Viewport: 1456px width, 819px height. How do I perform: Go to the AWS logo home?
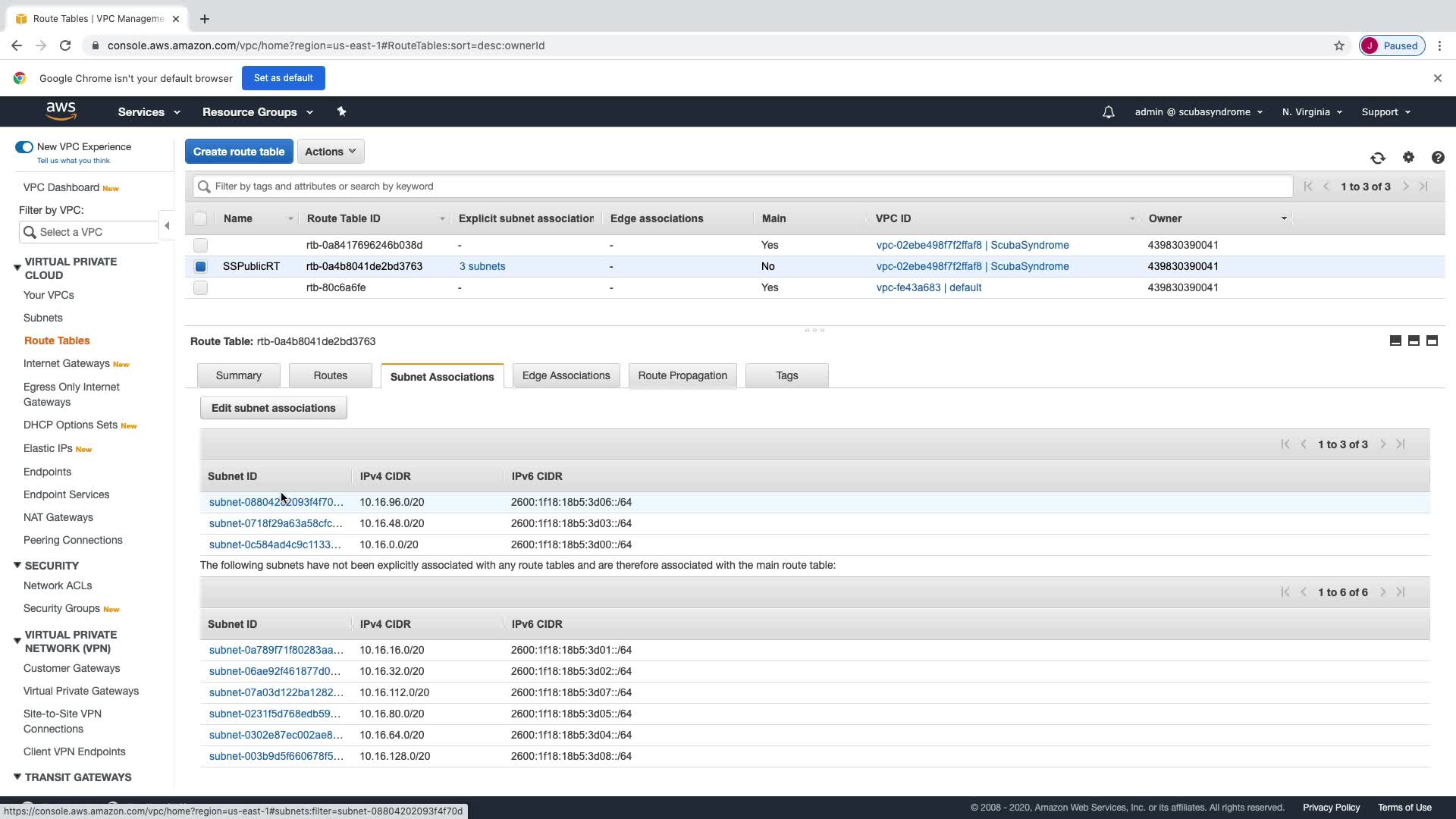[x=61, y=111]
